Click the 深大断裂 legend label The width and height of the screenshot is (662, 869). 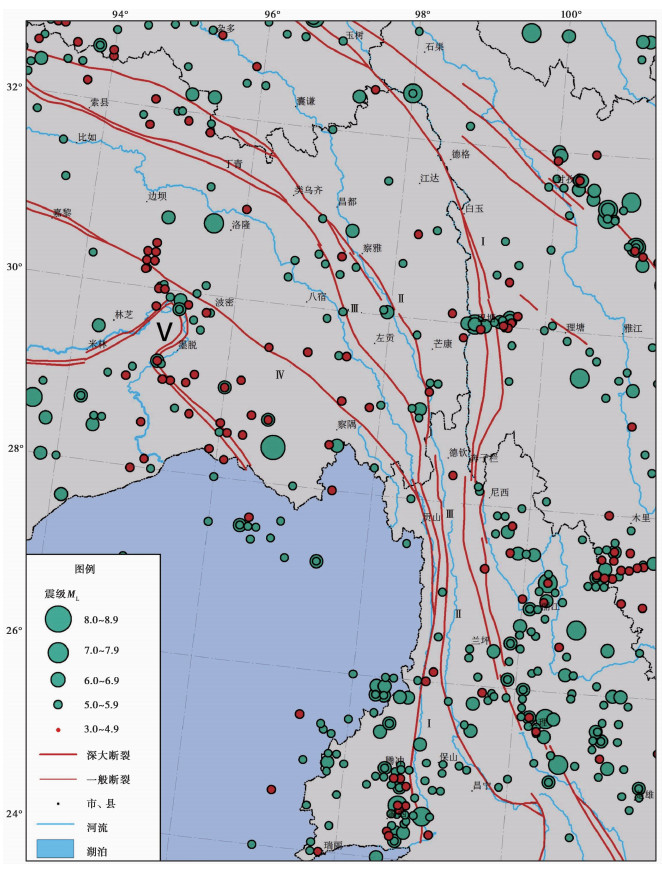tap(108, 755)
